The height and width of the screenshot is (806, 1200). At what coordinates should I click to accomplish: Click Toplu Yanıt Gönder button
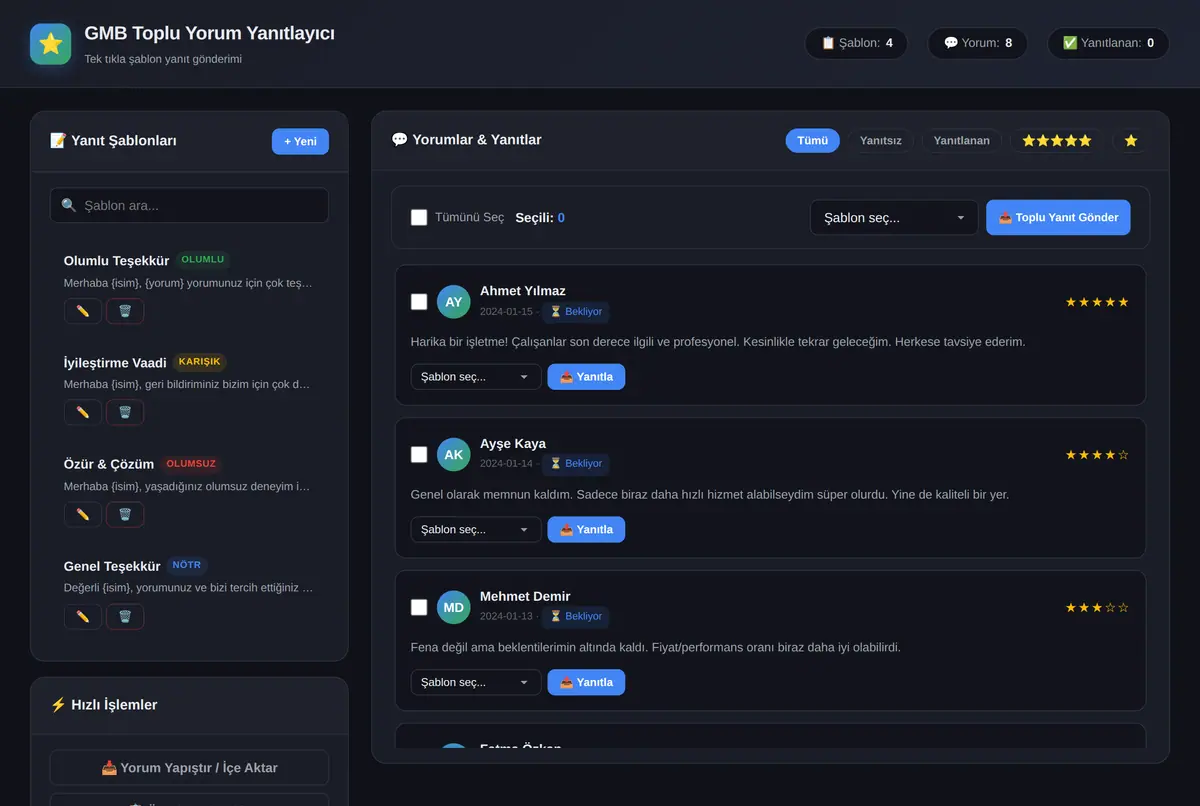coord(1058,217)
